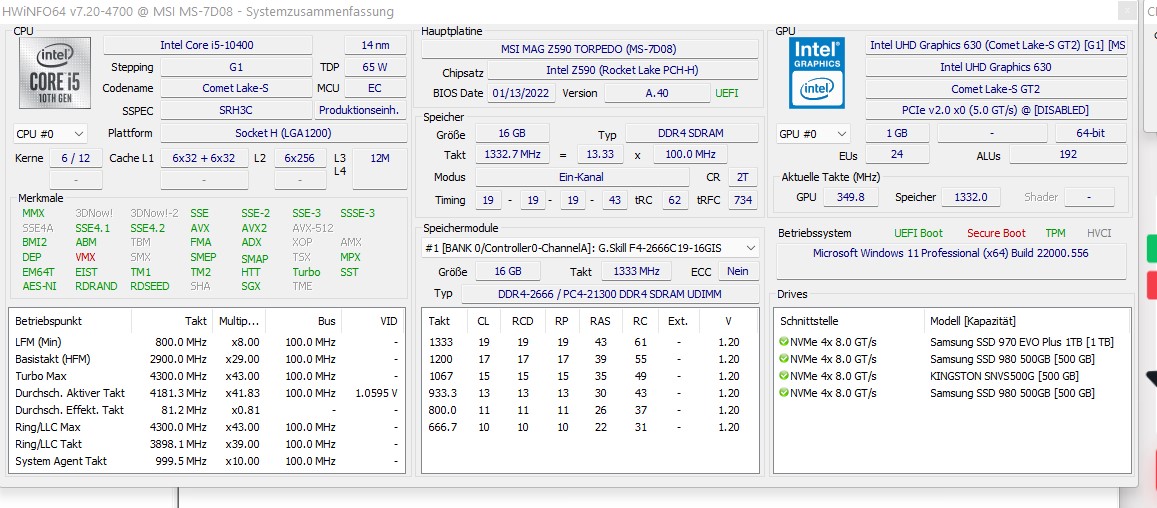
Task: Select the KINGSTON SNVS500G drive entry
Action: pos(952,376)
